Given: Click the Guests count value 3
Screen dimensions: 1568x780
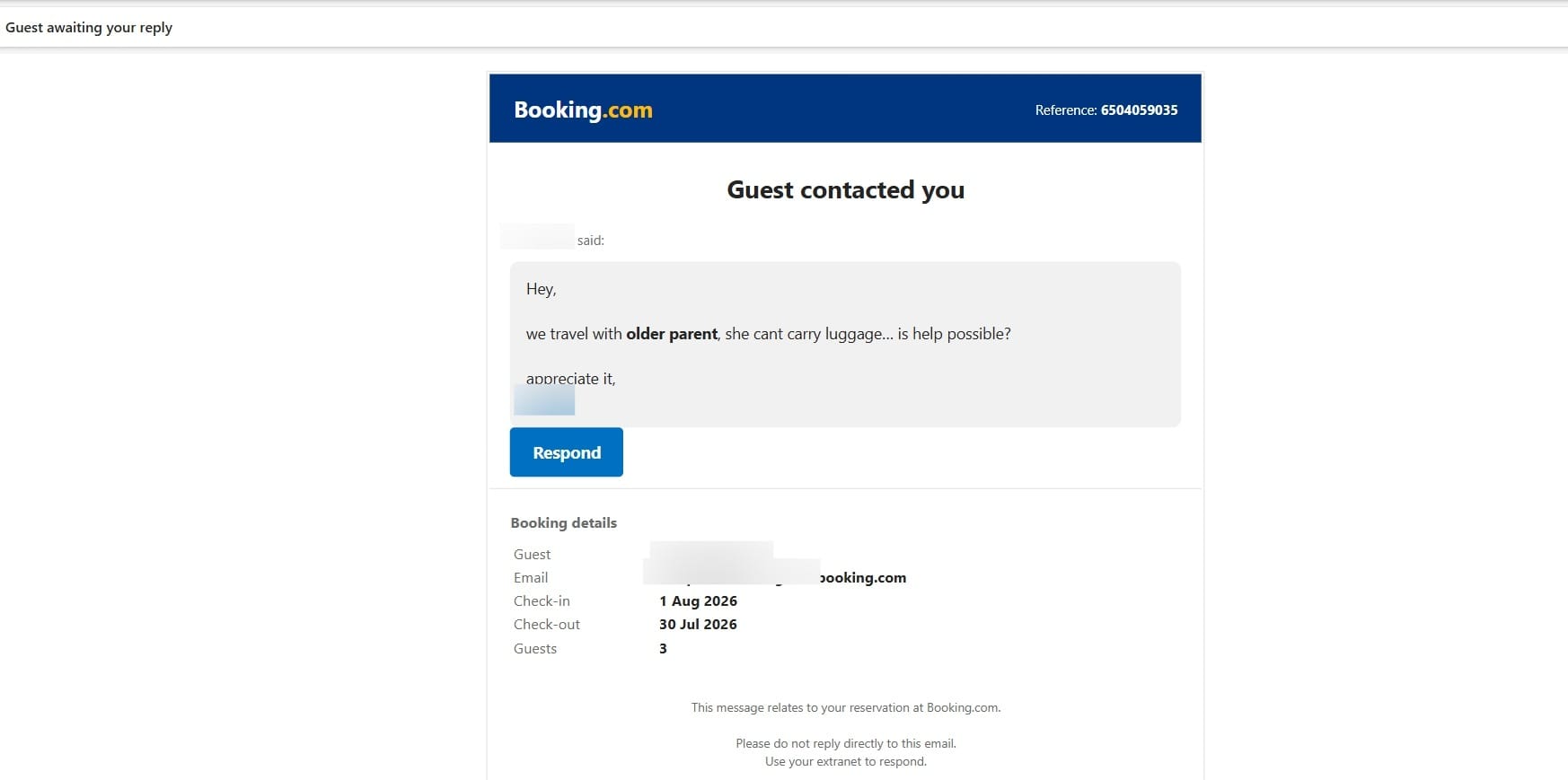Looking at the screenshot, I should (x=663, y=648).
